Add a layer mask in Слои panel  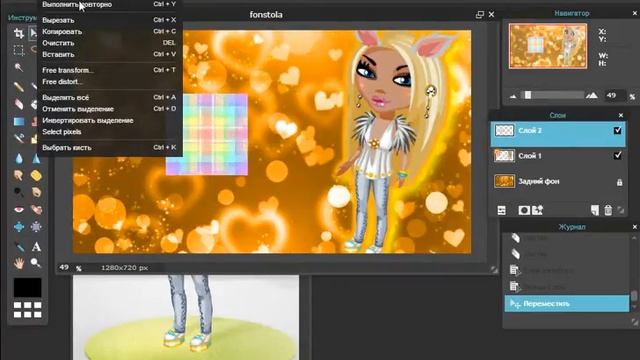click(524, 210)
